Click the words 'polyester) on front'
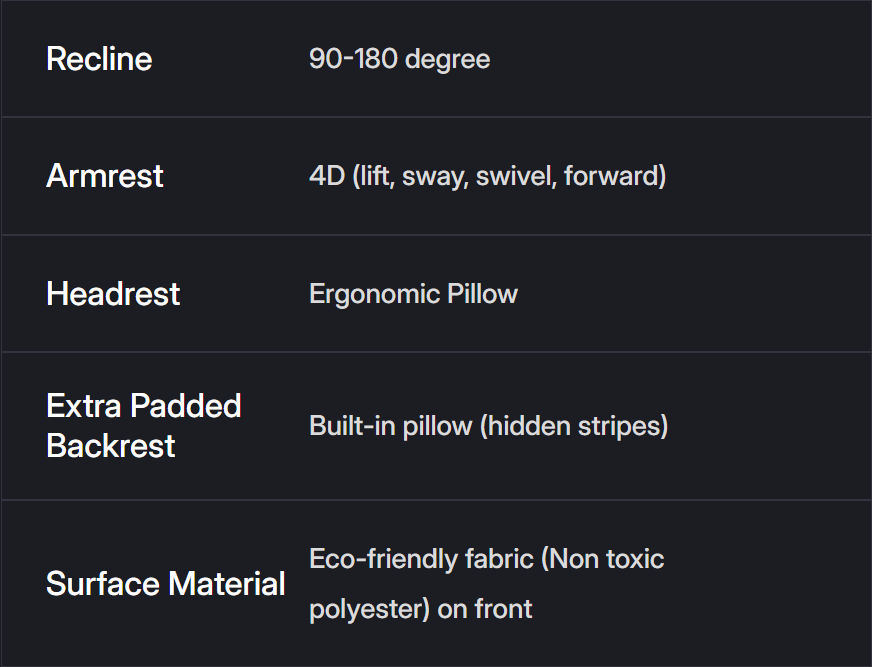872x667 pixels. point(420,609)
